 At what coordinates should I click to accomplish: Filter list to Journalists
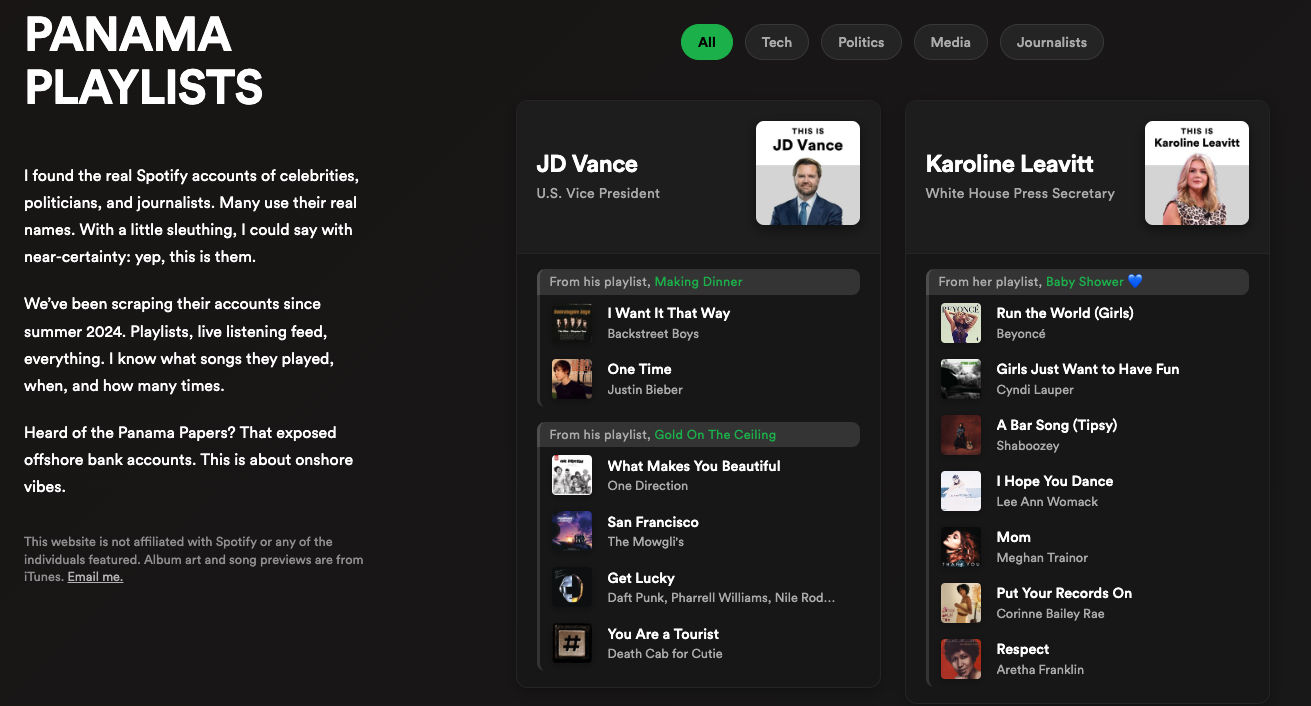click(x=1051, y=42)
